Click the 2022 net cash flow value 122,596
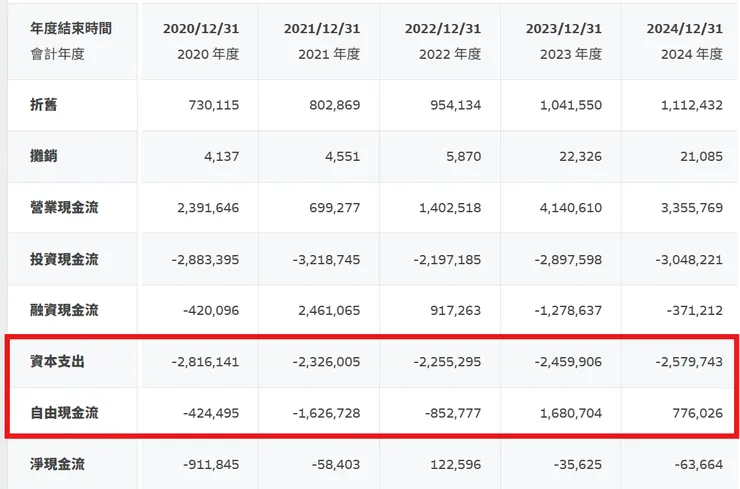Viewport: 740px width, 489px height. pos(451,463)
